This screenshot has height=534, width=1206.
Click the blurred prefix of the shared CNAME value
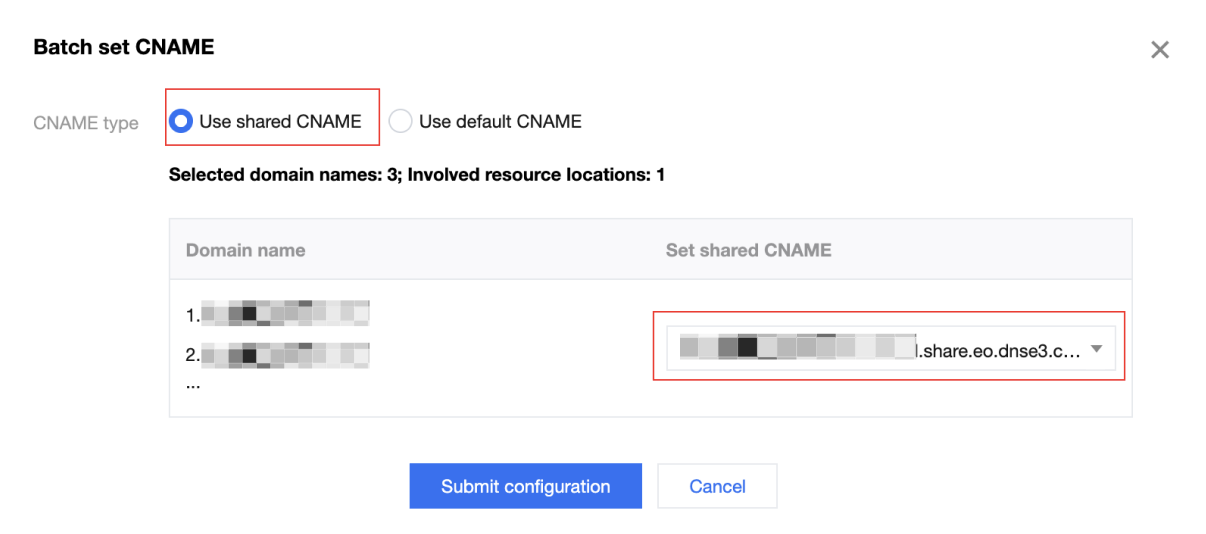797,349
